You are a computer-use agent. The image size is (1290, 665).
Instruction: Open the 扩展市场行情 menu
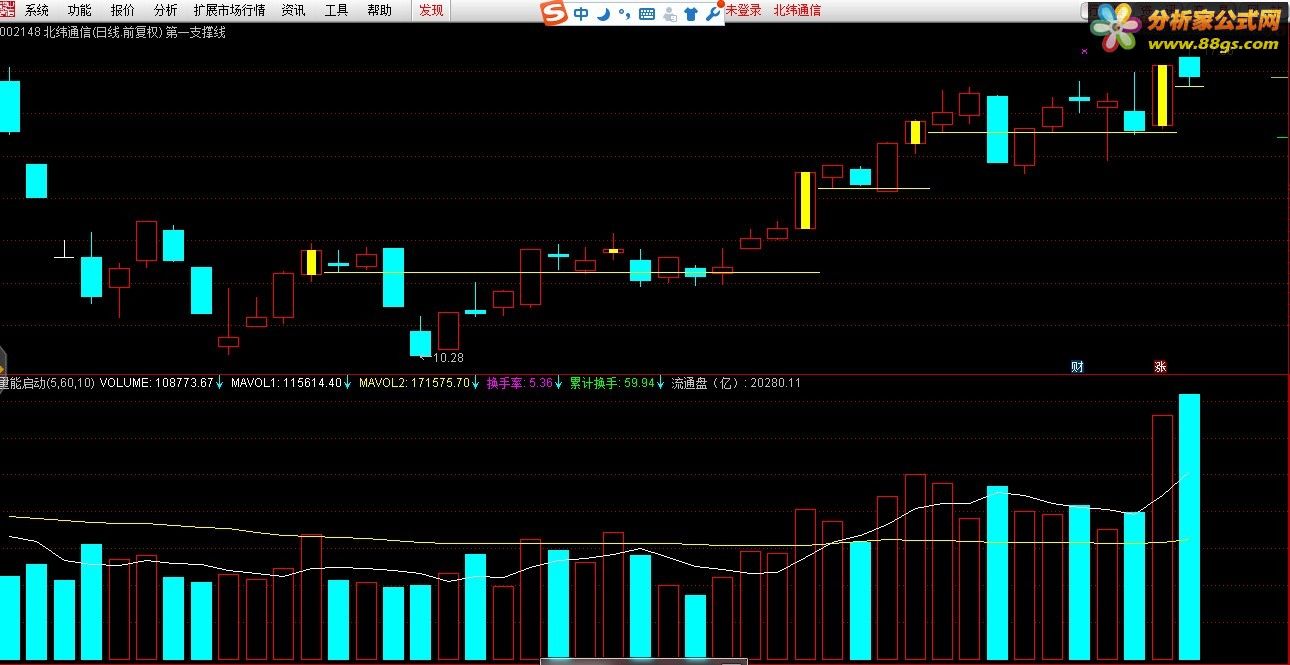229,10
